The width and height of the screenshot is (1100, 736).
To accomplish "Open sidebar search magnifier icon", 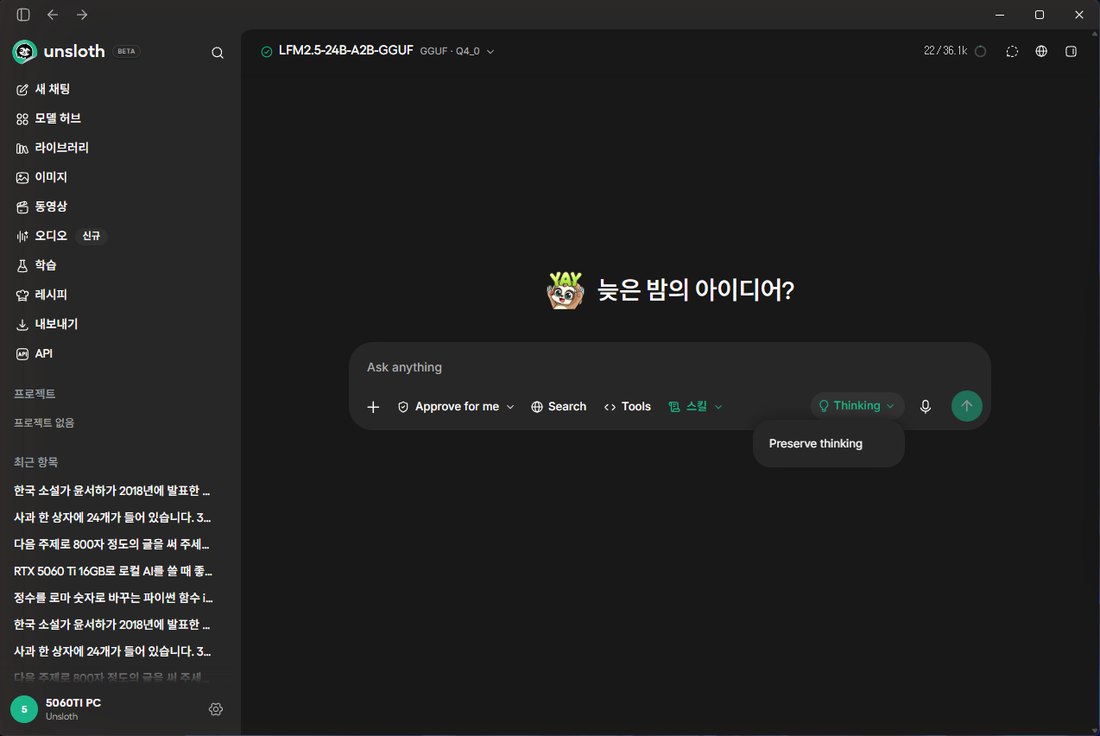I will 217,53.
